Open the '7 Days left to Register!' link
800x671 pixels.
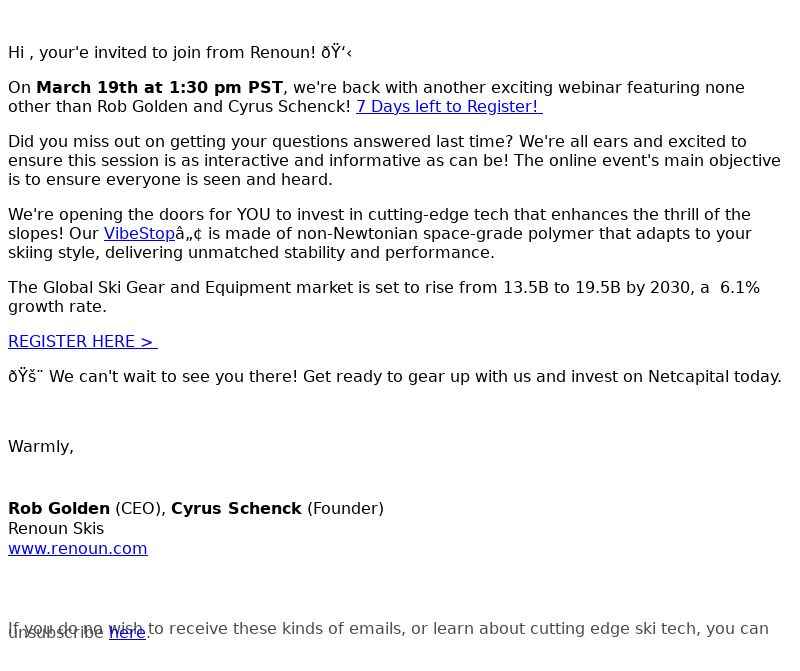[x=448, y=106]
